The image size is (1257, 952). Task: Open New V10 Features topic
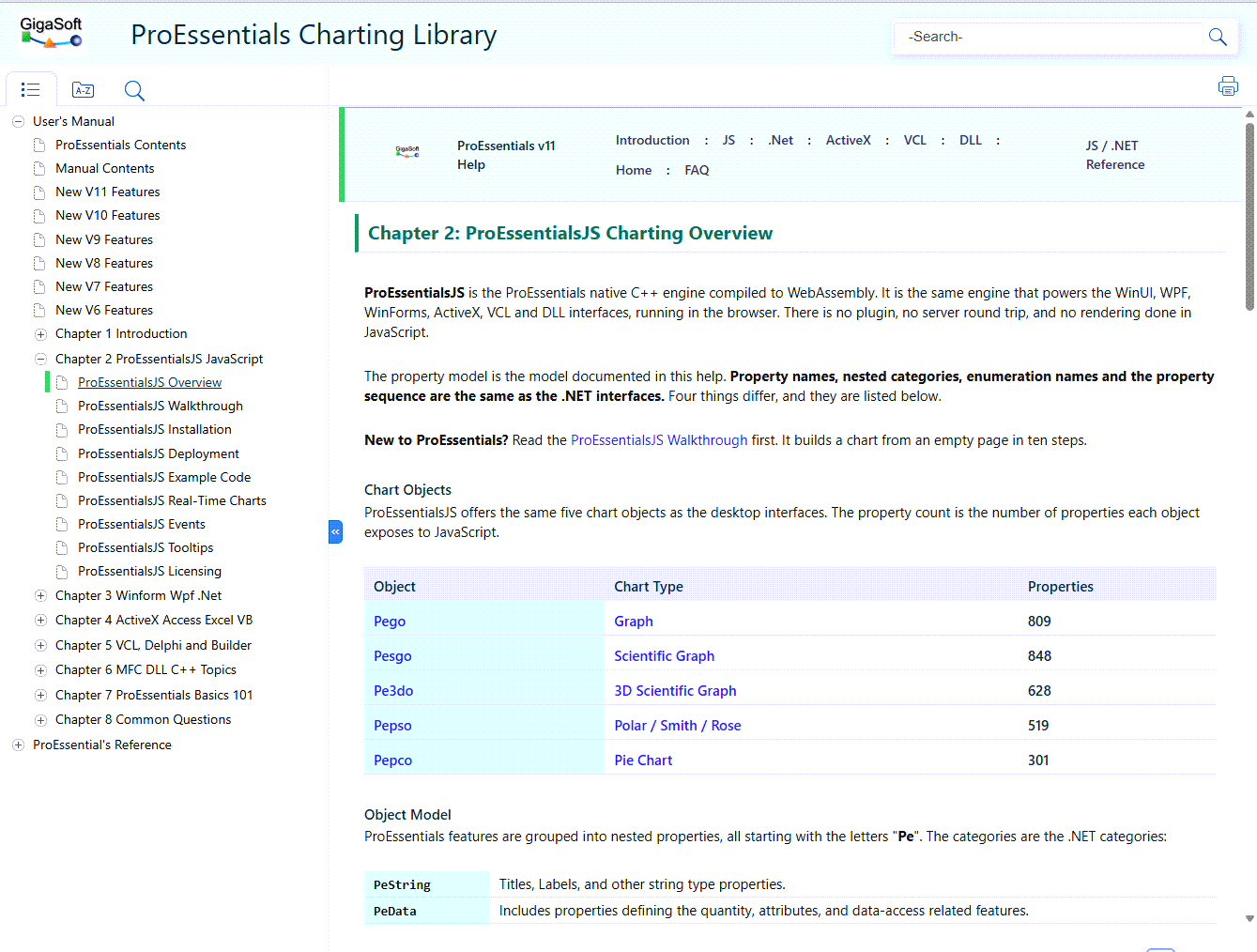pyautogui.click(x=107, y=215)
